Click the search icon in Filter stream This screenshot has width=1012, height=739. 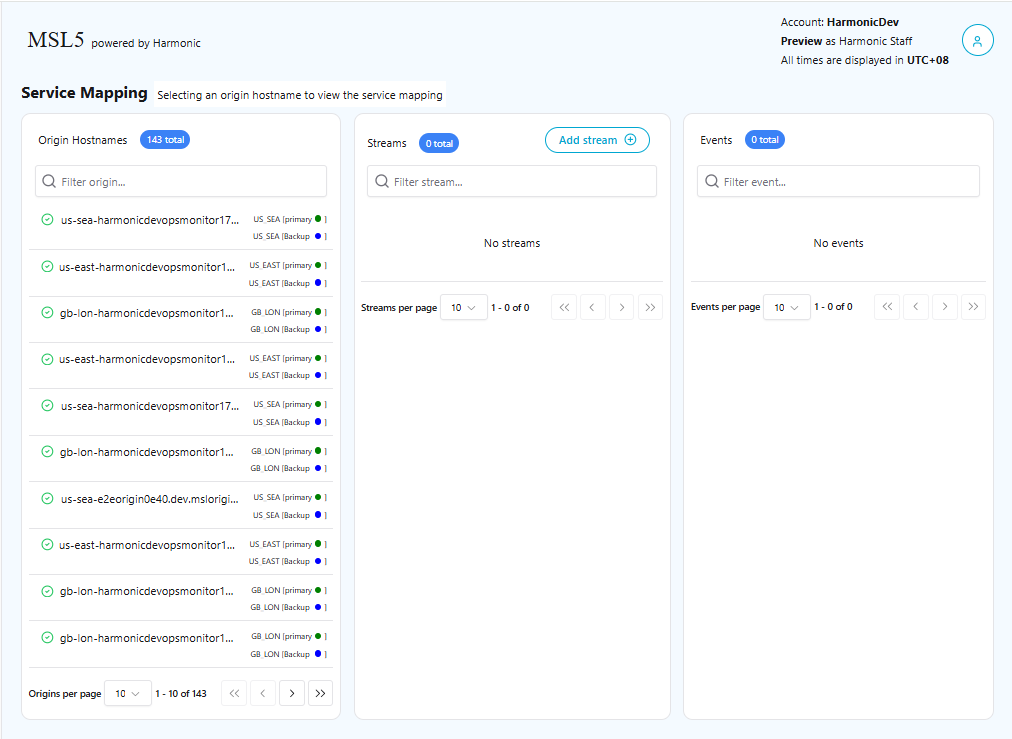[381, 182]
